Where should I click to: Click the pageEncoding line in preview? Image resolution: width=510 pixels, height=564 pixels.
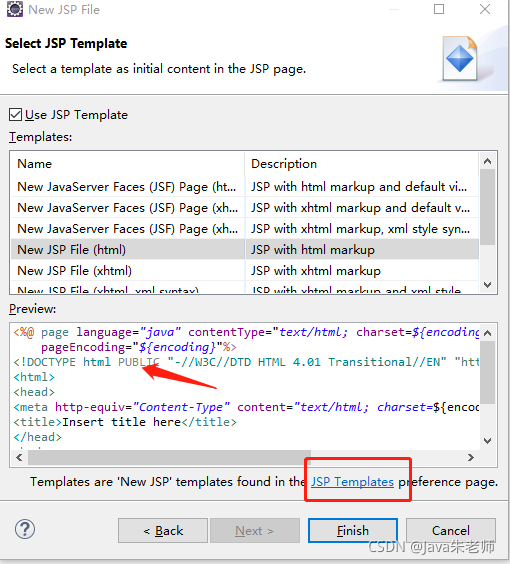coord(138,347)
